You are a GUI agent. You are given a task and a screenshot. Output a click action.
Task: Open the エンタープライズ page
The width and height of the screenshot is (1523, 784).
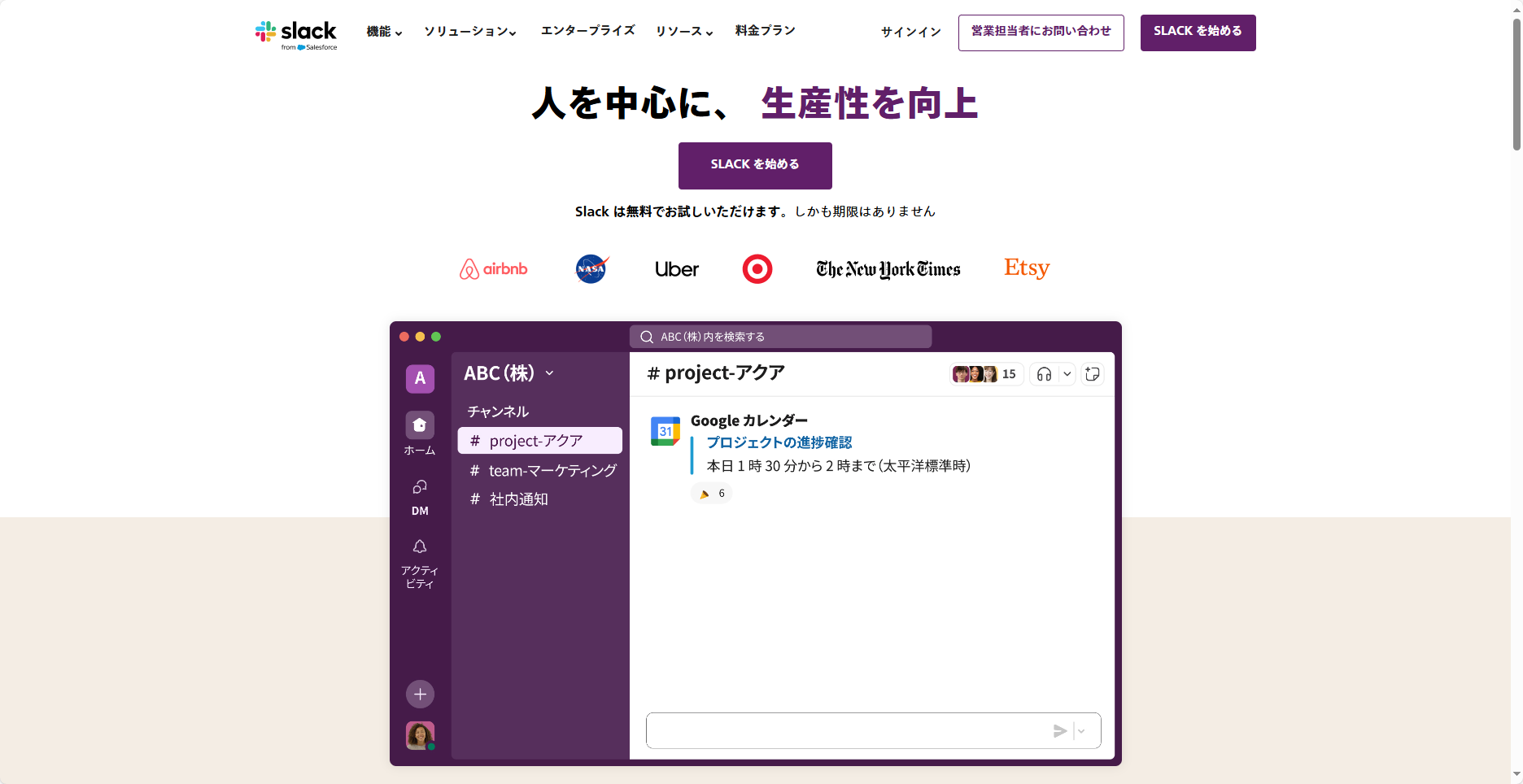[587, 31]
